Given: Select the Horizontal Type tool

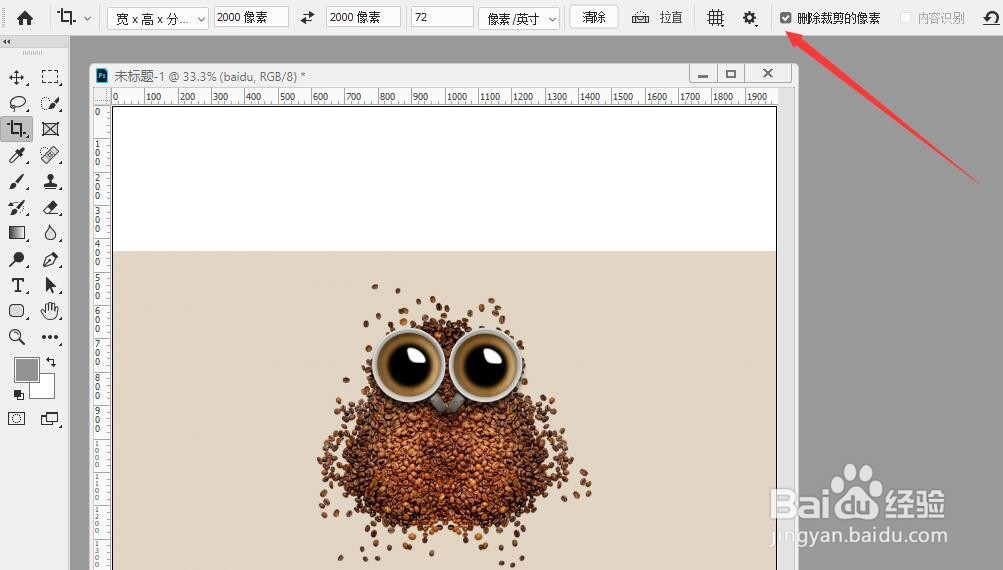Looking at the screenshot, I should click(x=18, y=285).
